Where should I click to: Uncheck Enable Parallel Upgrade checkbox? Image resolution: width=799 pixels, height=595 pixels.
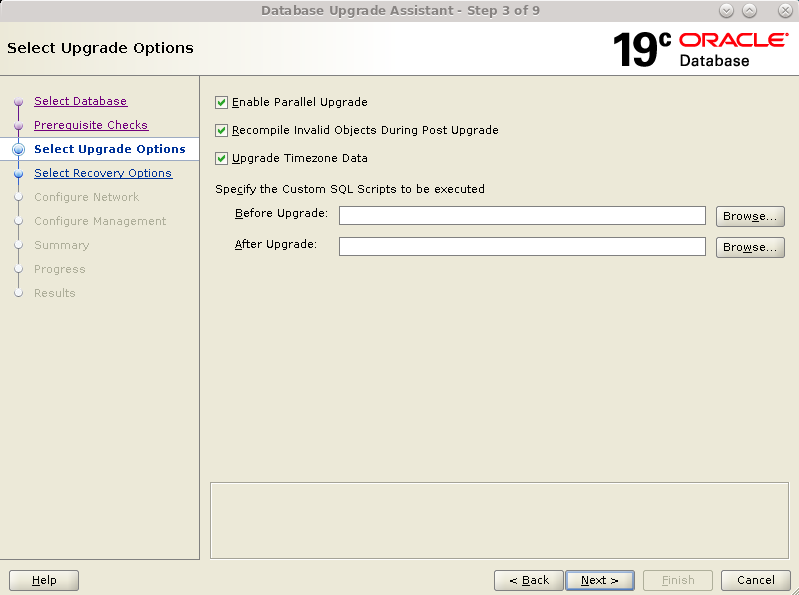tap(221, 102)
